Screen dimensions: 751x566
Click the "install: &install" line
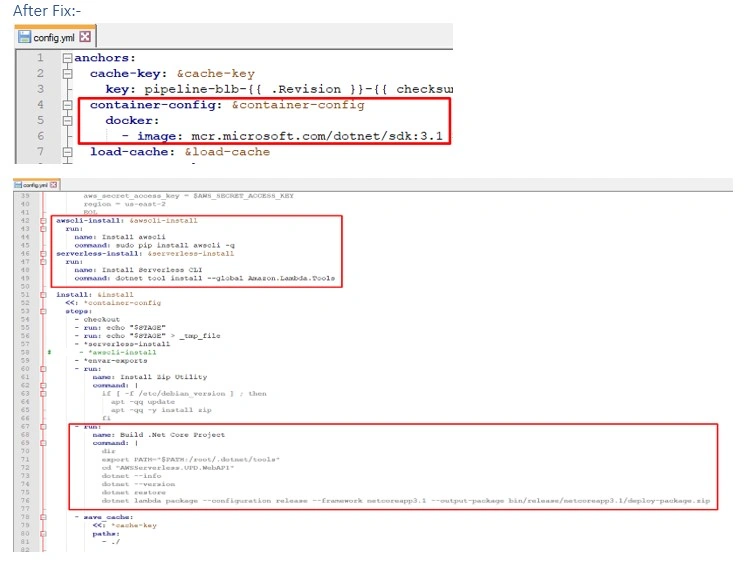click(x=95, y=295)
